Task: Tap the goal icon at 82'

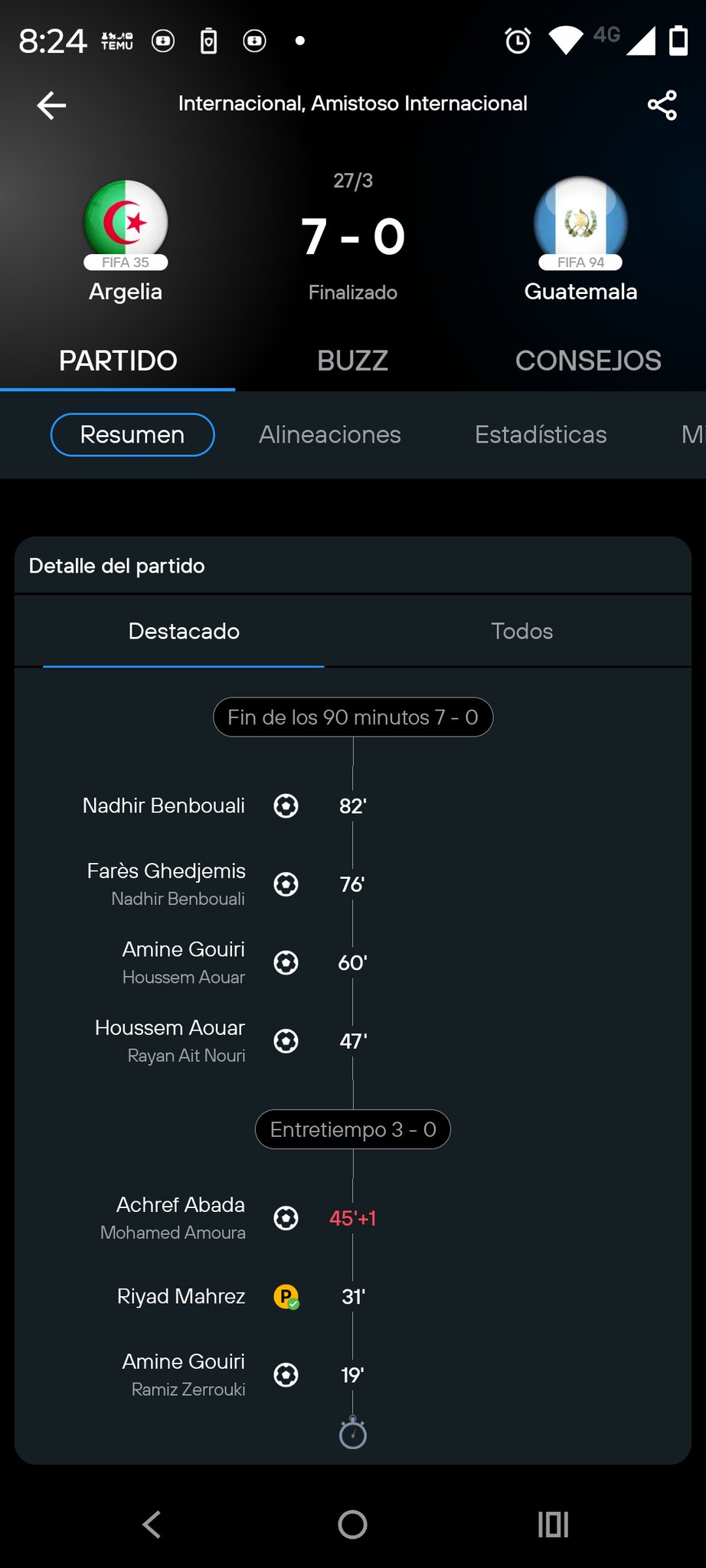Action: [x=286, y=805]
